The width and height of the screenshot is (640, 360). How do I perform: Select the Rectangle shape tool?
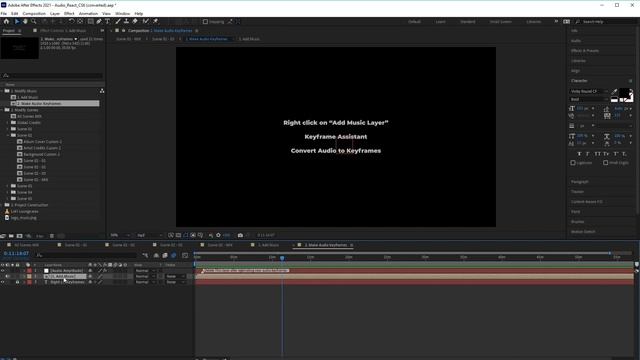pyautogui.click(x=91, y=21)
